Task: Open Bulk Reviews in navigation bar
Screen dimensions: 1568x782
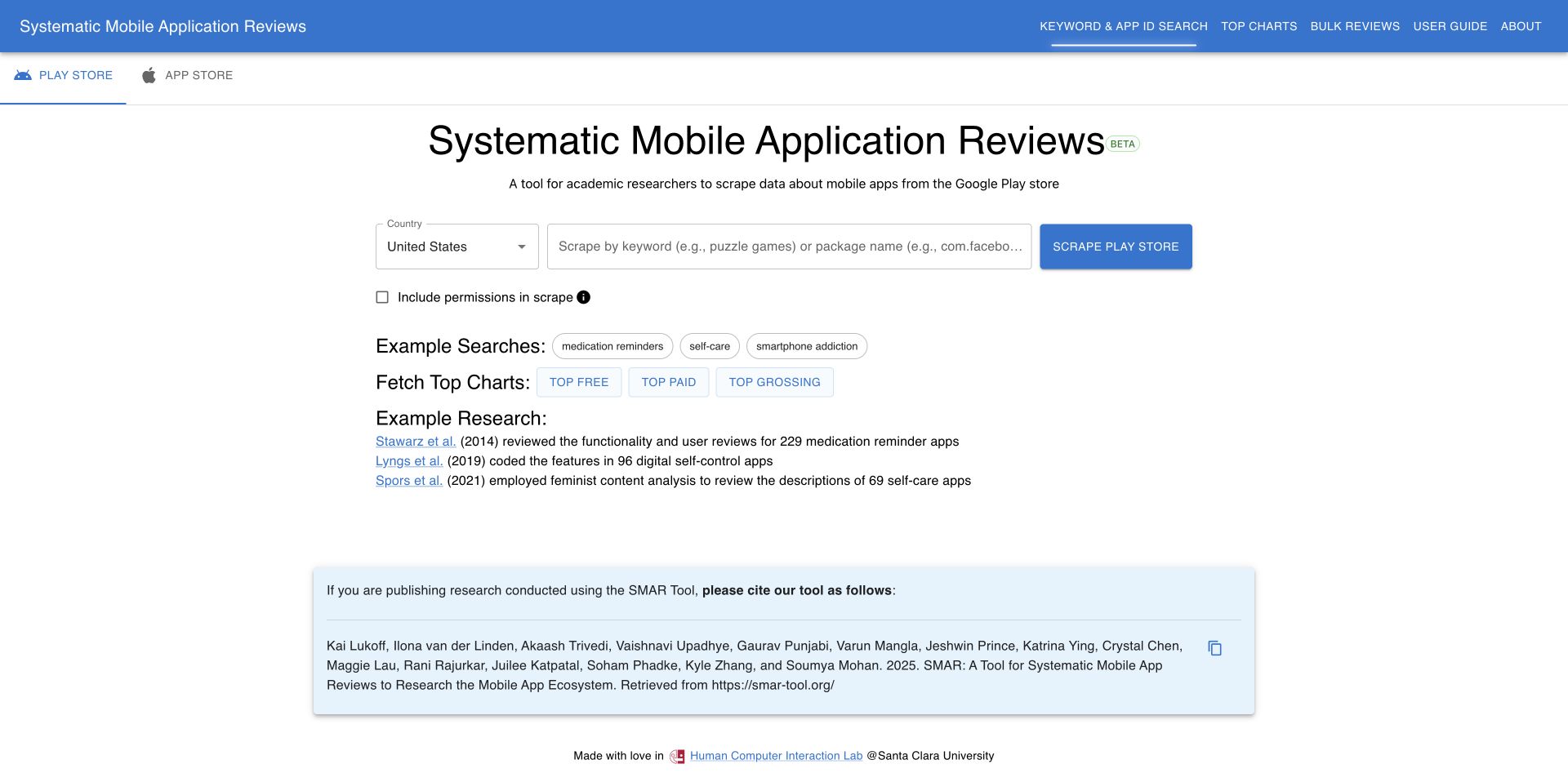Action: click(x=1355, y=26)
